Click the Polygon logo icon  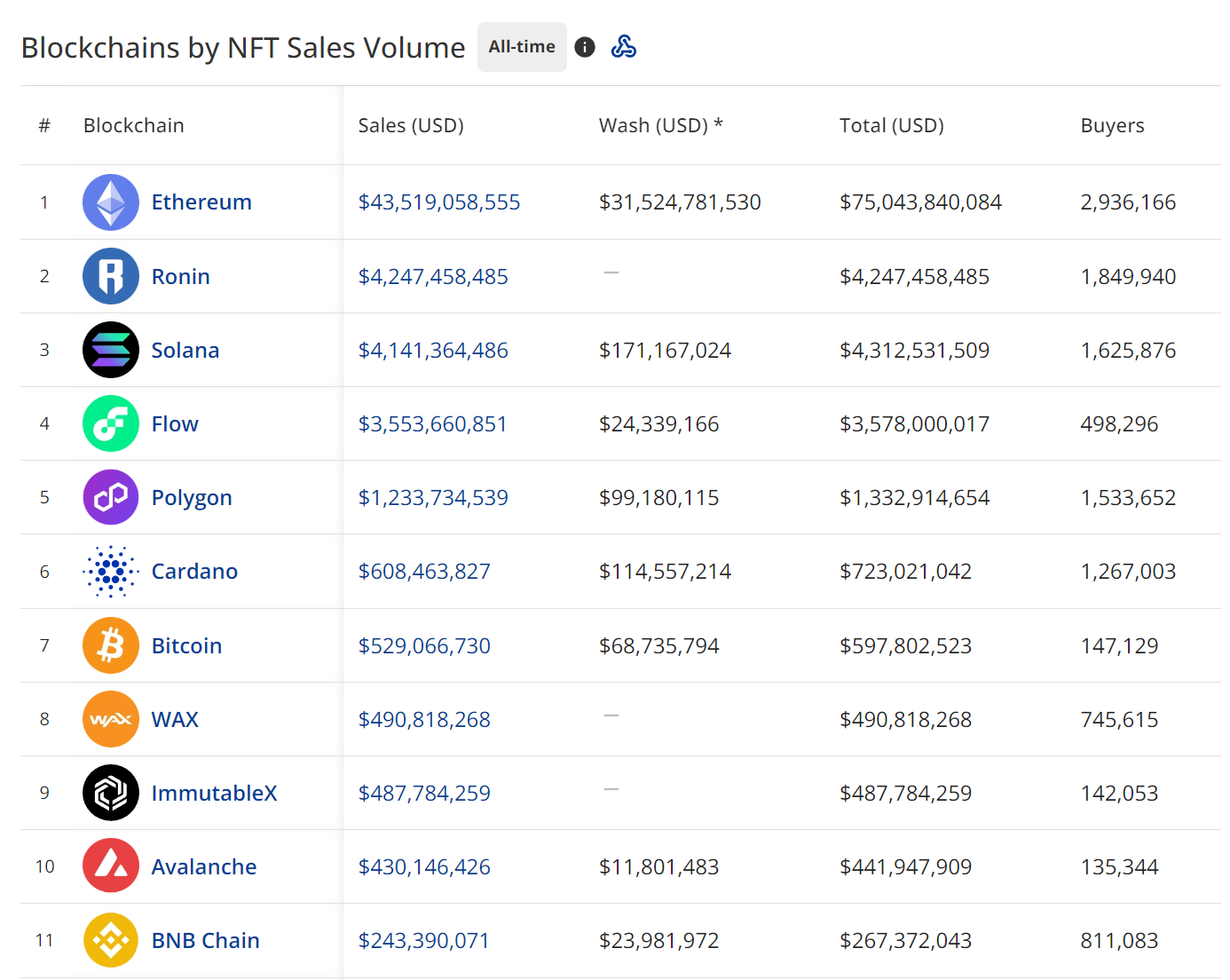[x=111, y=497]
